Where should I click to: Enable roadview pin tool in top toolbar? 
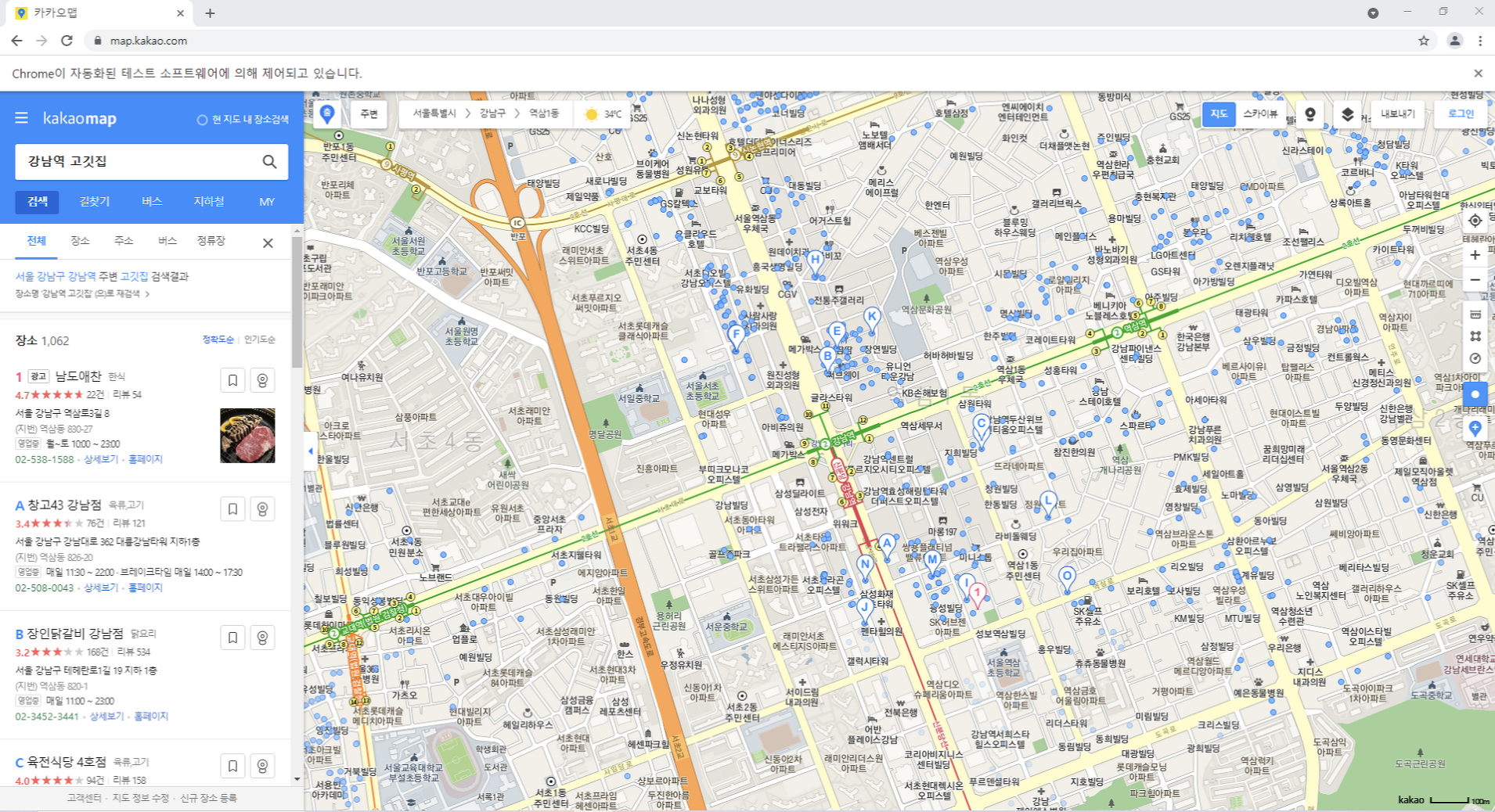(1310, 114)
